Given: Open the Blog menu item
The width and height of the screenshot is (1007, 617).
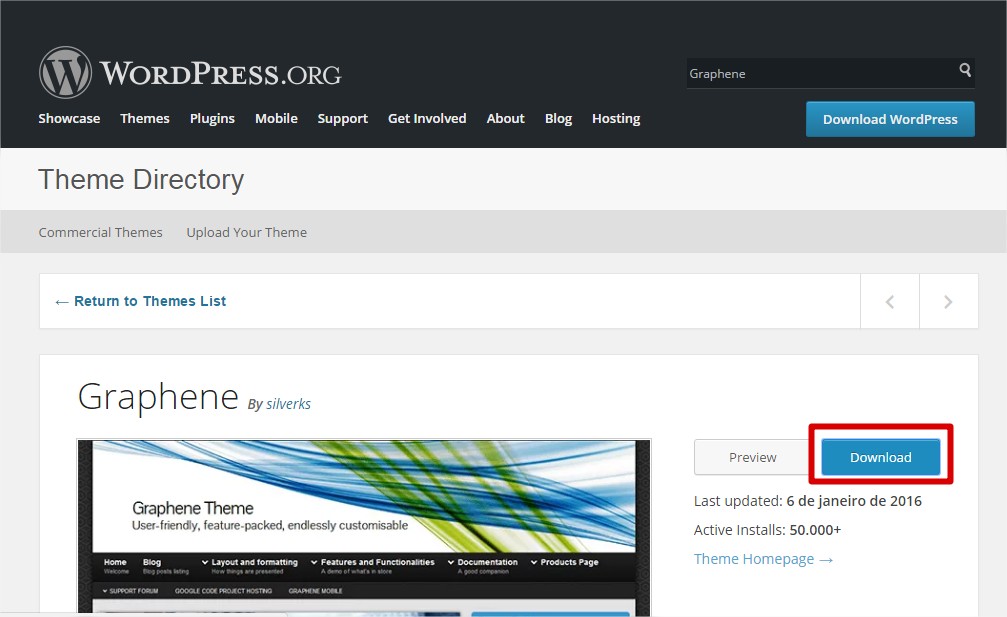Looking at the screenshot, I should (x=558, y=119).
